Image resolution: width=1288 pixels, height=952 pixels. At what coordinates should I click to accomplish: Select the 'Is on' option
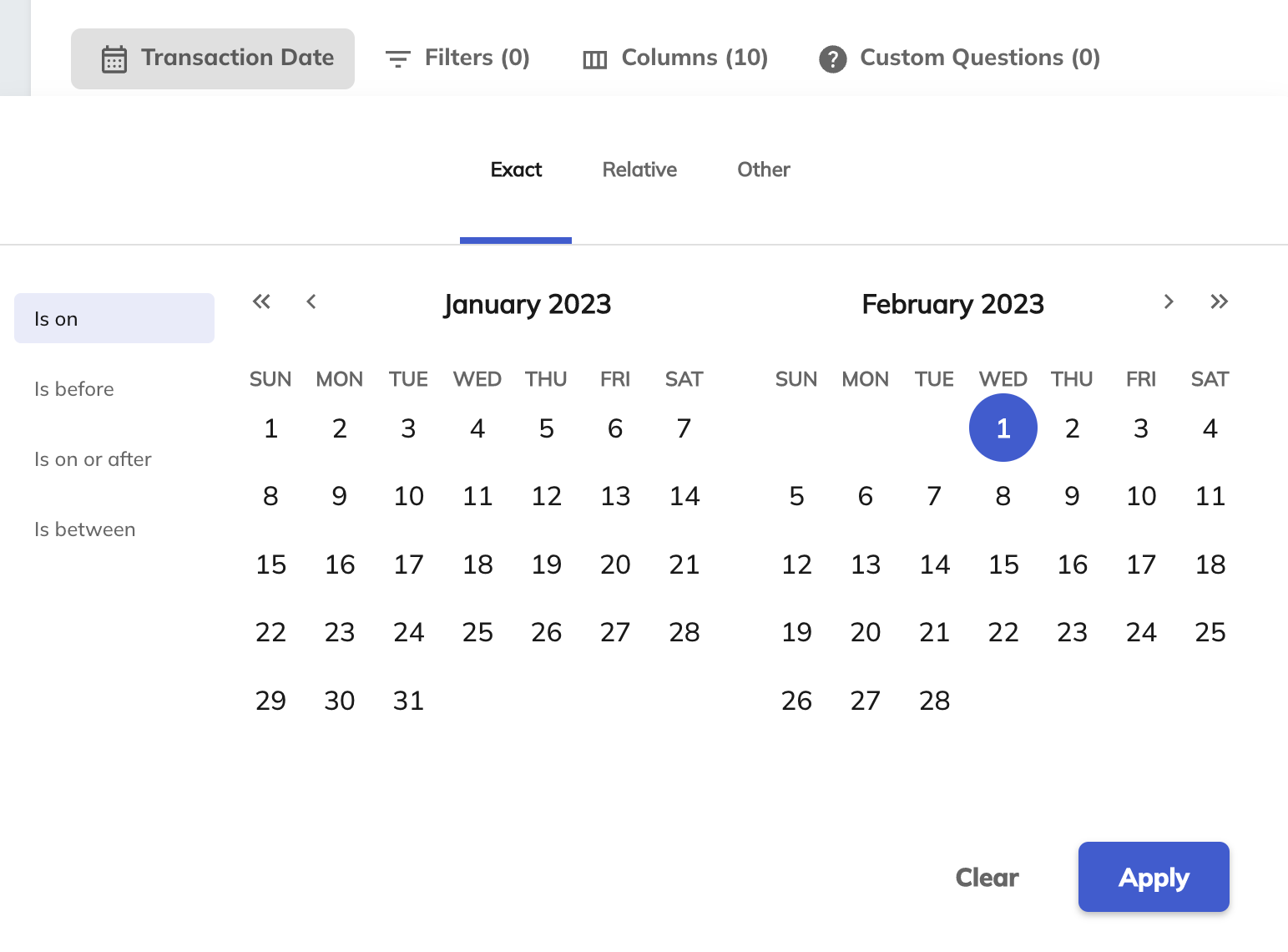[x=114, y=318]
